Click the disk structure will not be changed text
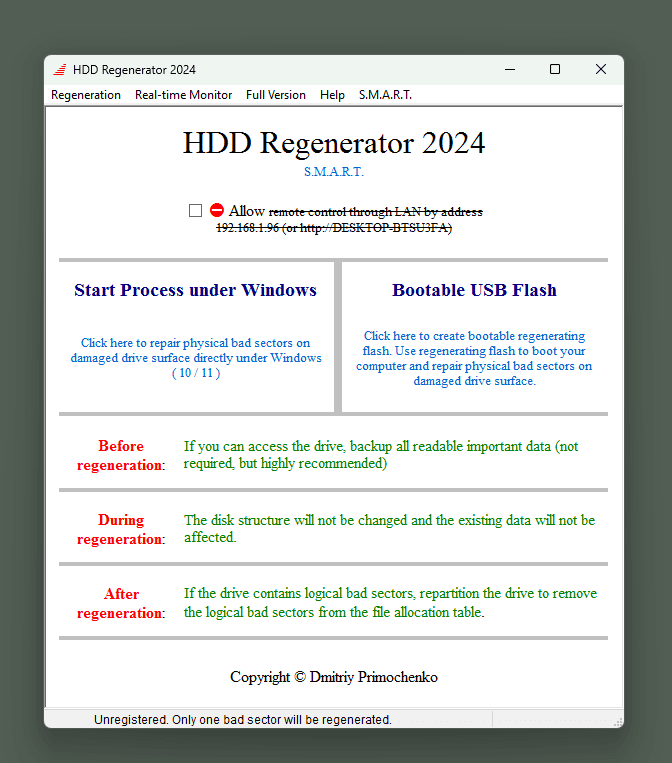 click(x=389, y=528)
